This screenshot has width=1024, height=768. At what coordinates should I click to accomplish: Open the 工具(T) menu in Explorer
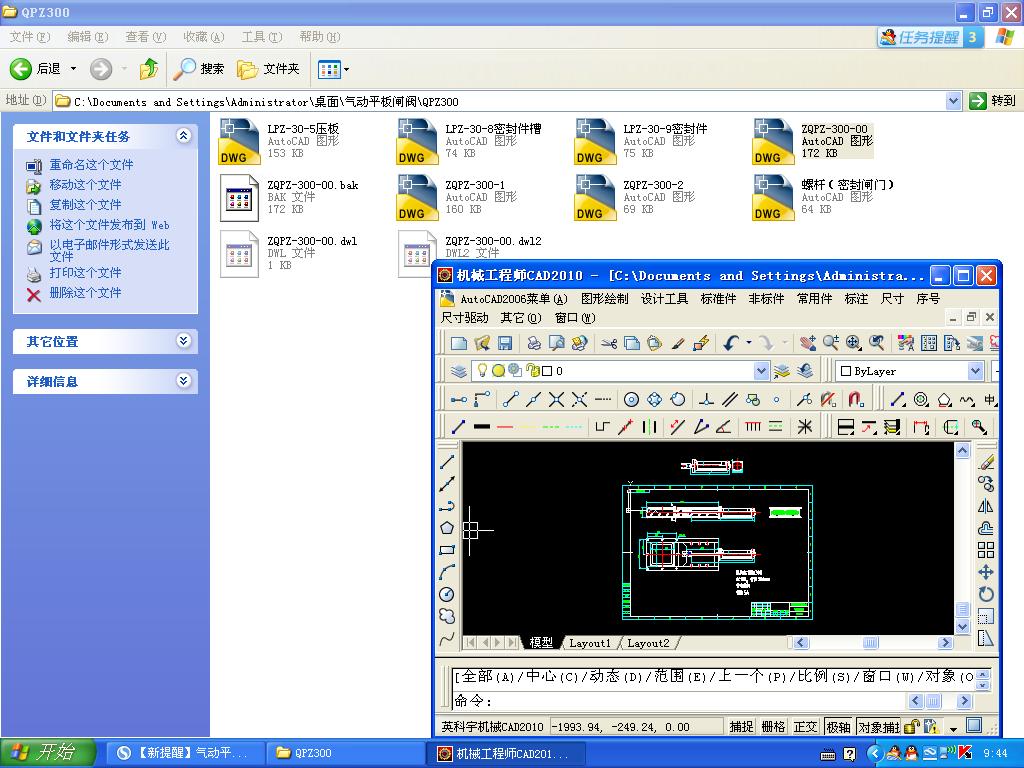click(x=262, y=37)
